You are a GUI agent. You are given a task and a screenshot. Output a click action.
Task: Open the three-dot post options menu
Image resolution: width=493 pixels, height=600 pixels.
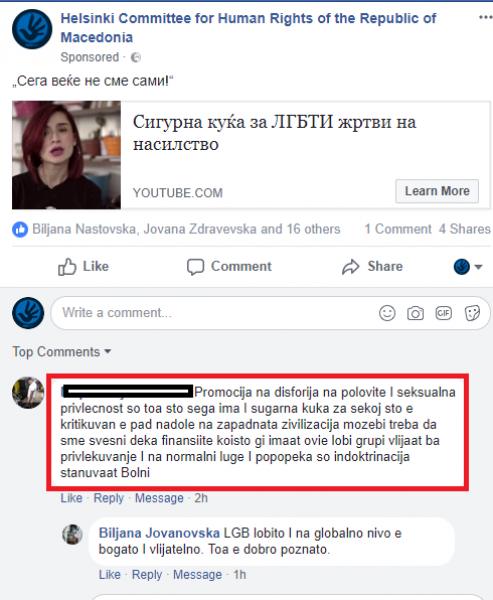click(x=485, y=18)
